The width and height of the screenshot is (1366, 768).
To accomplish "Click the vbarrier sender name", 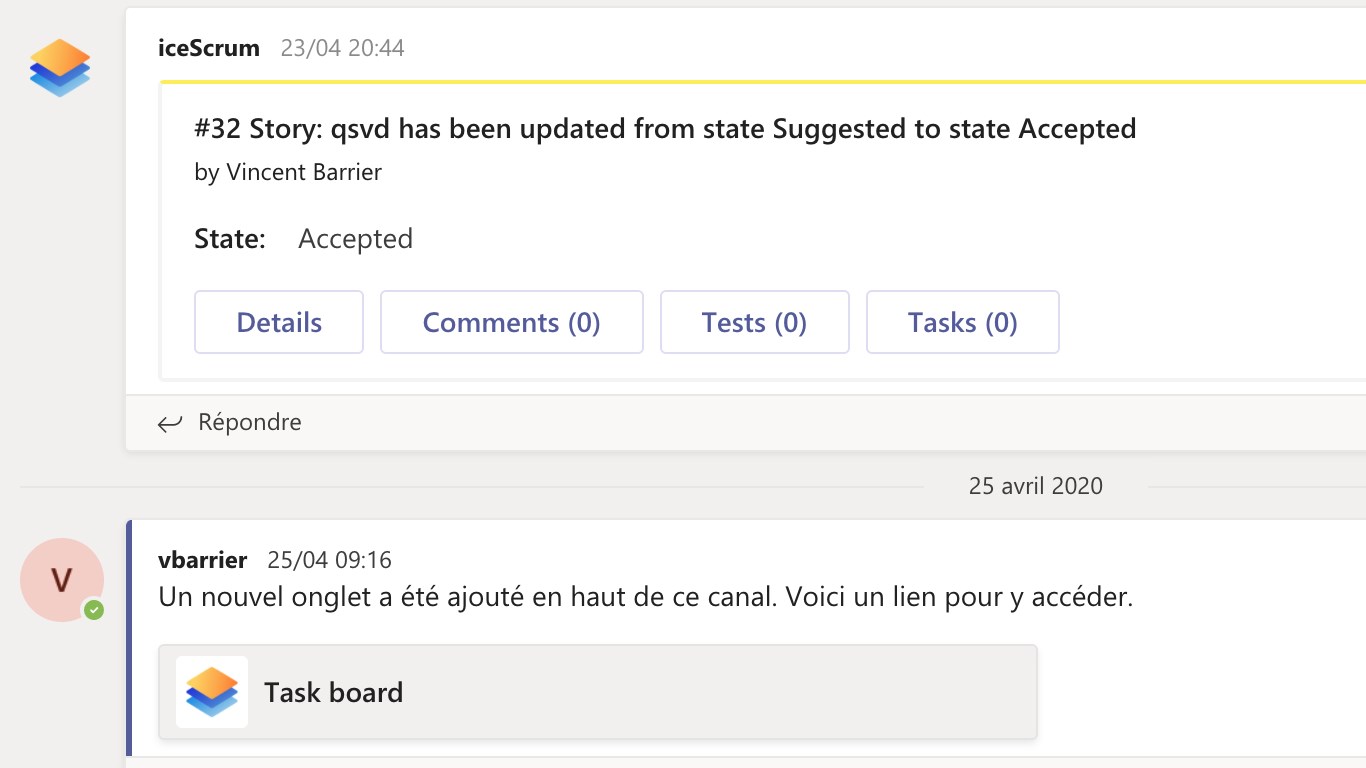I will pos(203,560).
